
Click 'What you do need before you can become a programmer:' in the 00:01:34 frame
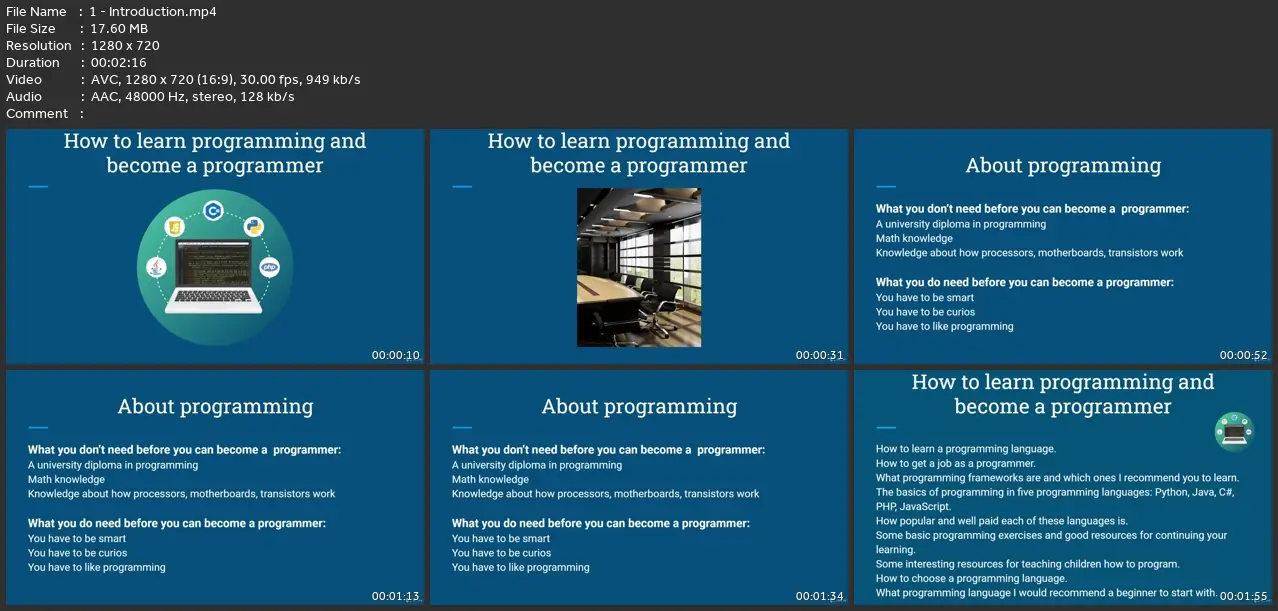click(601, 523)
